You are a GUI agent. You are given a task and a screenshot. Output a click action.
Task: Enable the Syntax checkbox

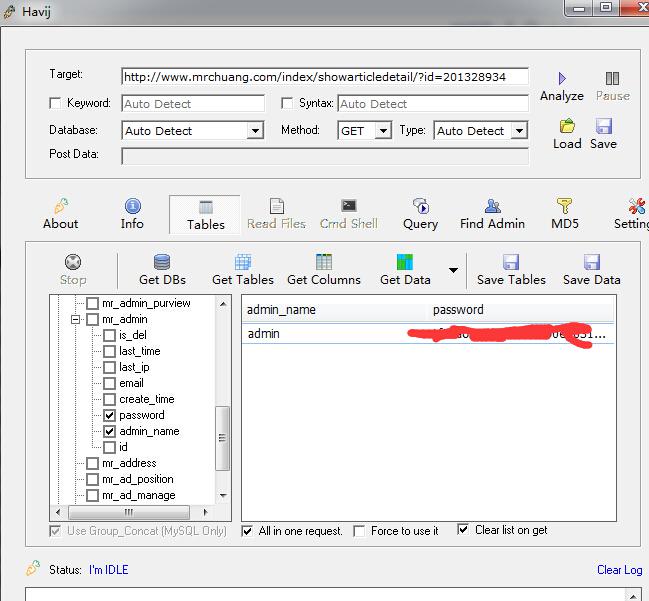point(287,103)
